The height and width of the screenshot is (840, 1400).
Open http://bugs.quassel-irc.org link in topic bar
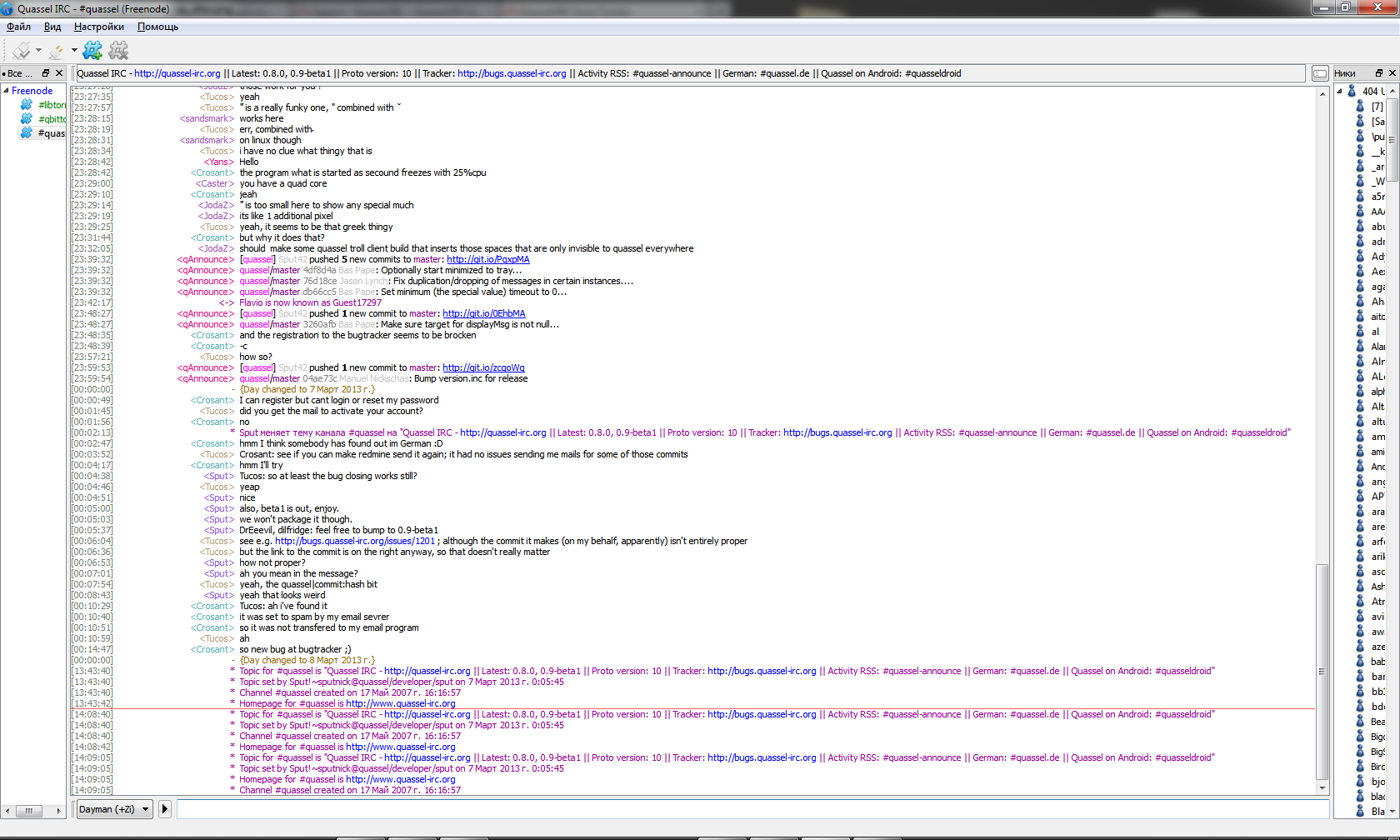[512, 73]
